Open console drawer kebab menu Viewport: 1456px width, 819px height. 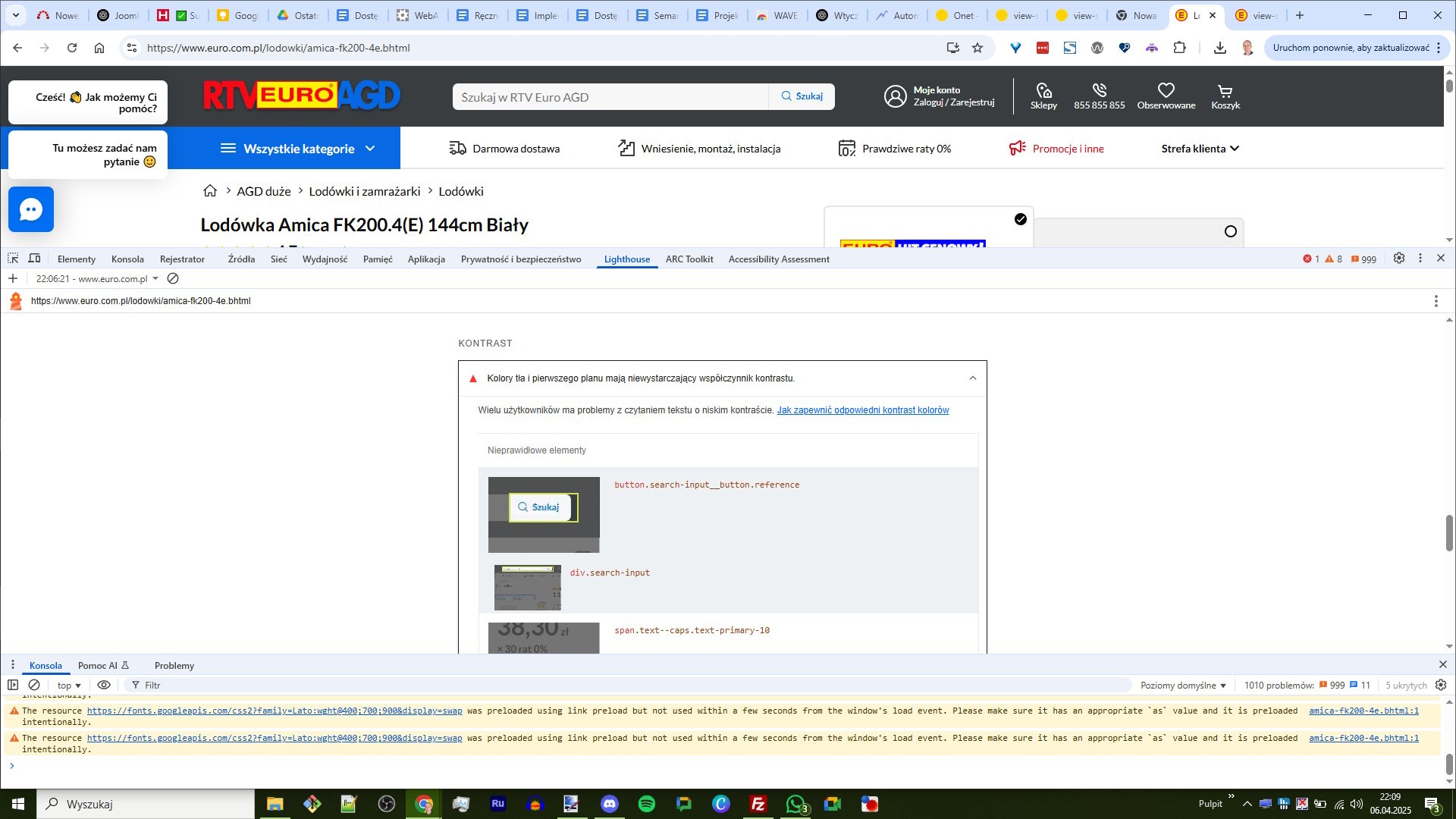pos(13,665)
